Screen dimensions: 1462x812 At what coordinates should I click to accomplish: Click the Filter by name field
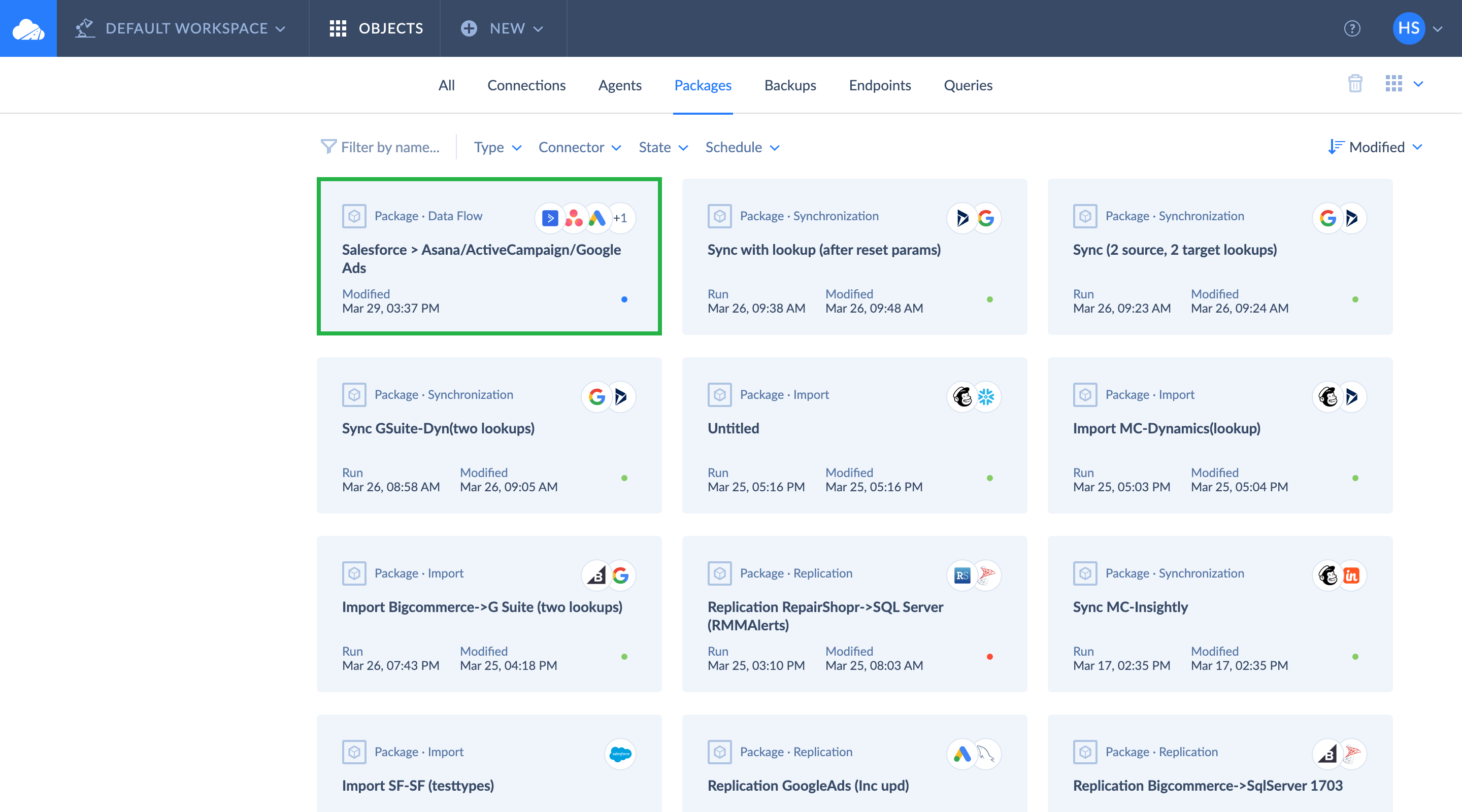click(x=390, y=147)
